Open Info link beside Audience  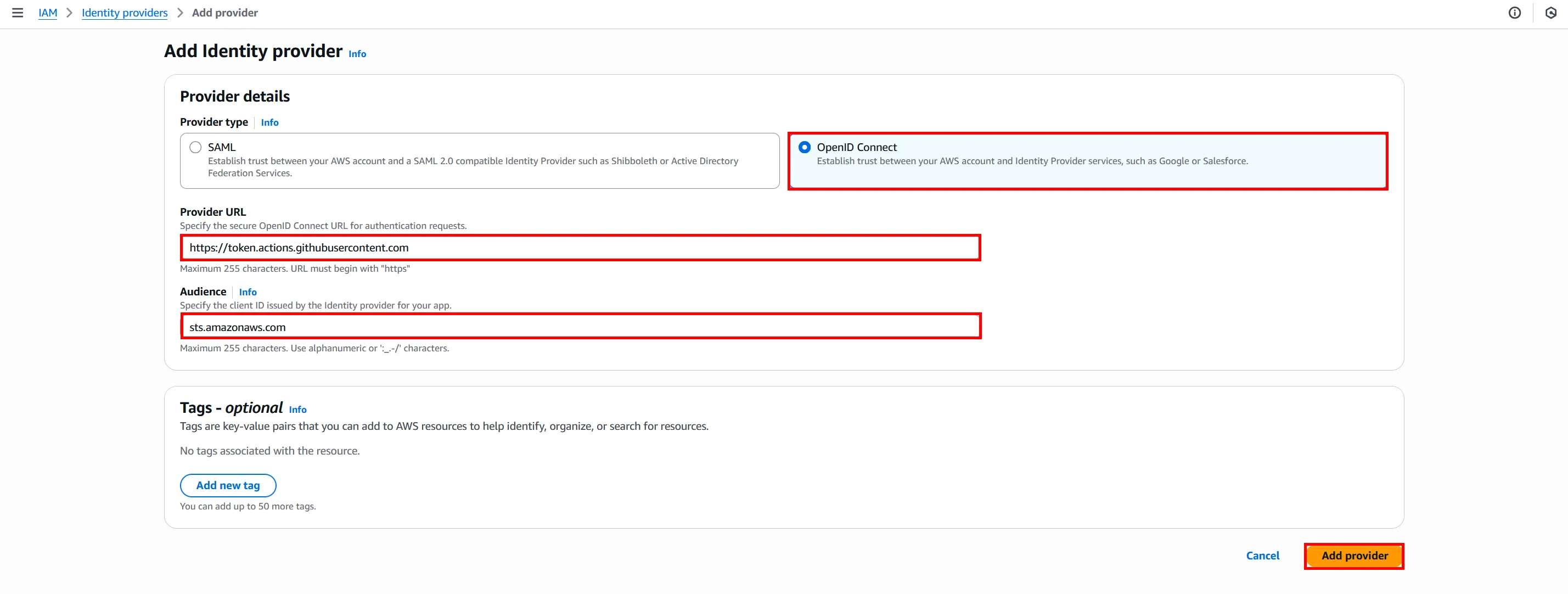click(x=248, y=292)
